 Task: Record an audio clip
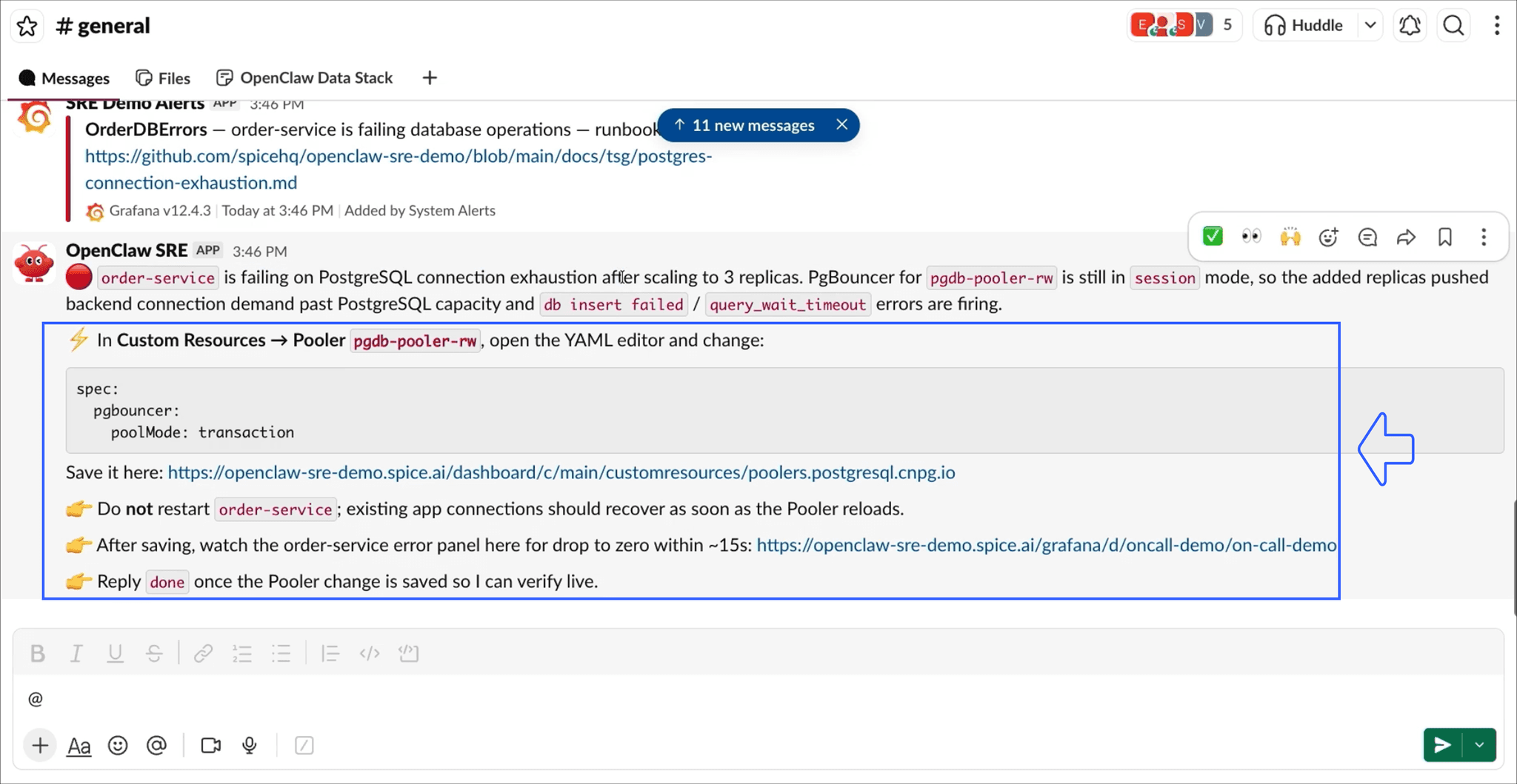[250, 746]
